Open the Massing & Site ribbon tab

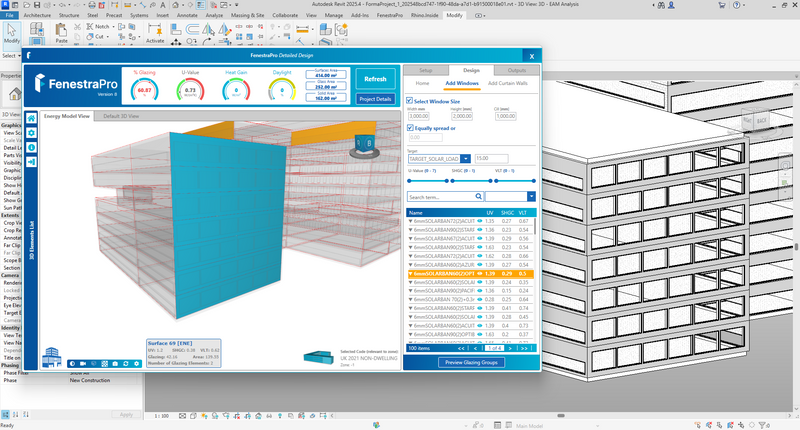pyautogui.click(x=247, y=15)
